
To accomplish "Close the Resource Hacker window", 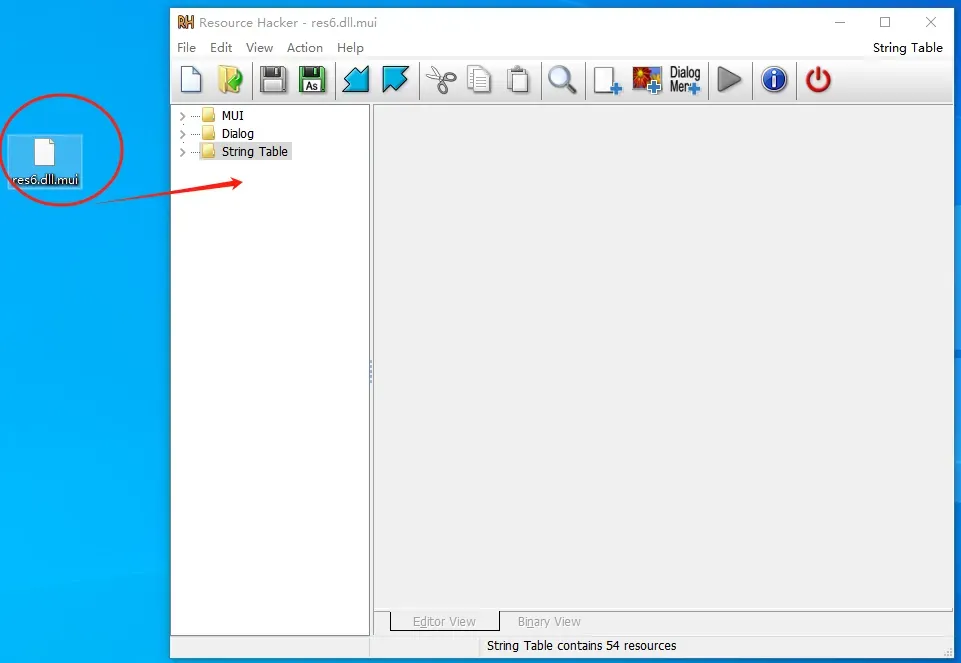I will coord(931,23).
